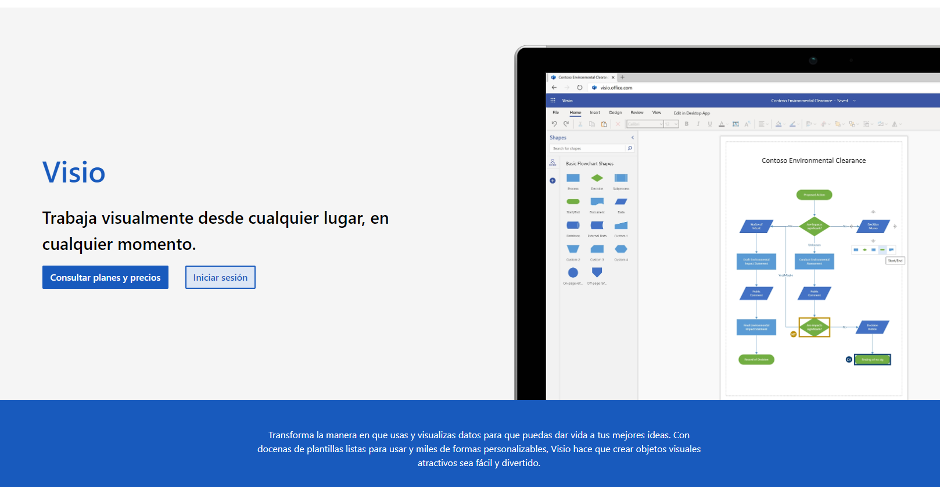Open the Insert ribbon tab
The width and height of the screenshot is (941, 487).
coord(595,112)
